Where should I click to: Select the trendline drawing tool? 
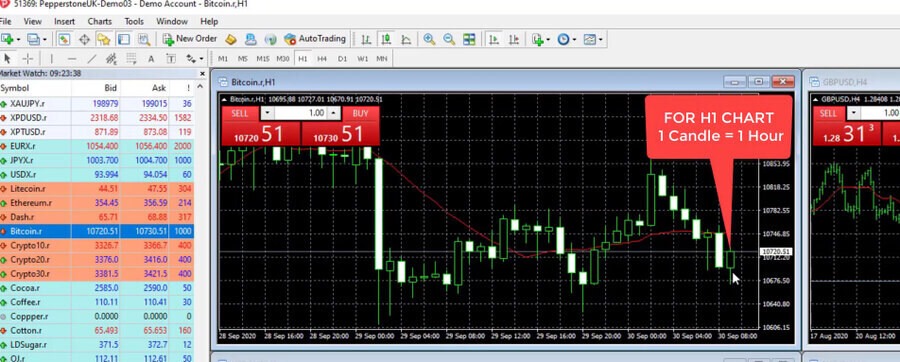coord(92,59)
